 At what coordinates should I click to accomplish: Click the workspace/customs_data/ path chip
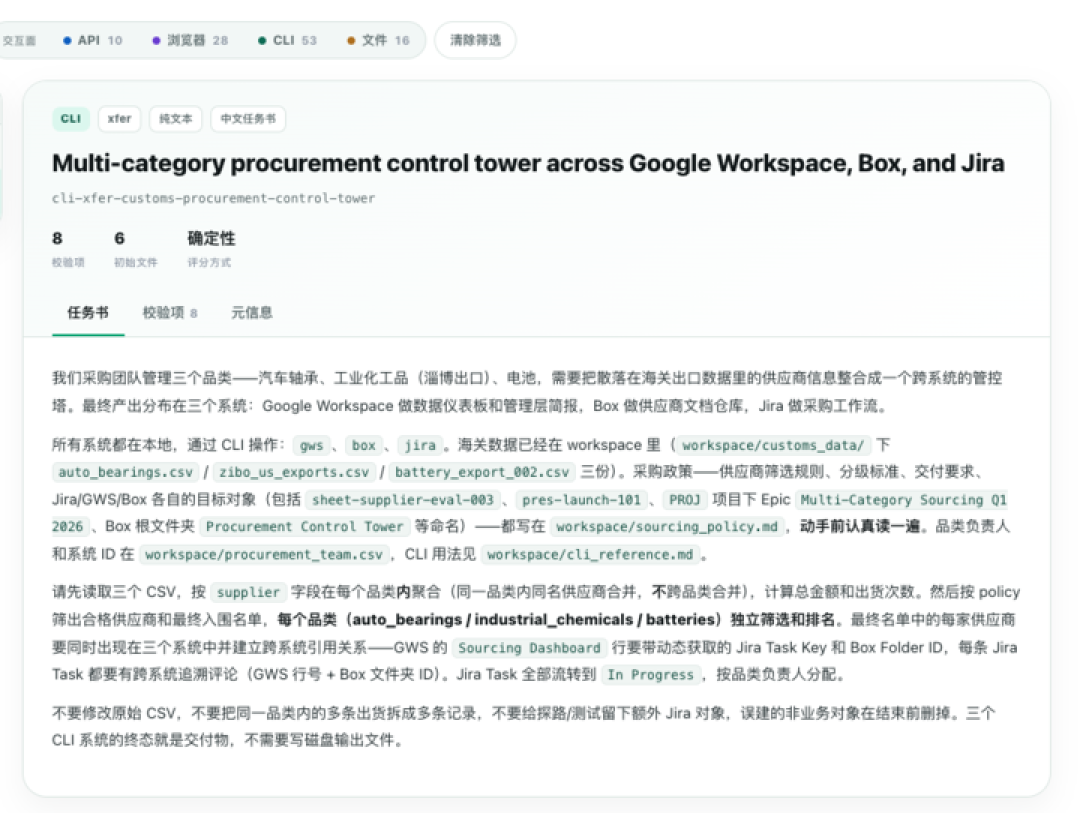click(x=773, y=446)
